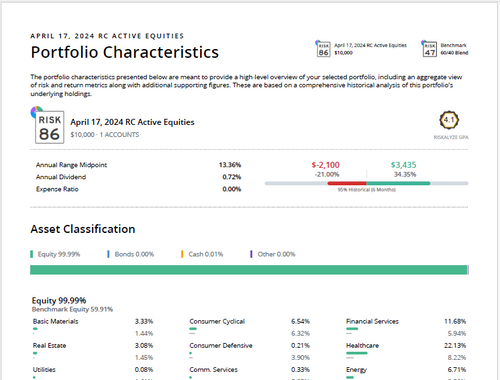Click the Financial Services sector label

[372, 322]
